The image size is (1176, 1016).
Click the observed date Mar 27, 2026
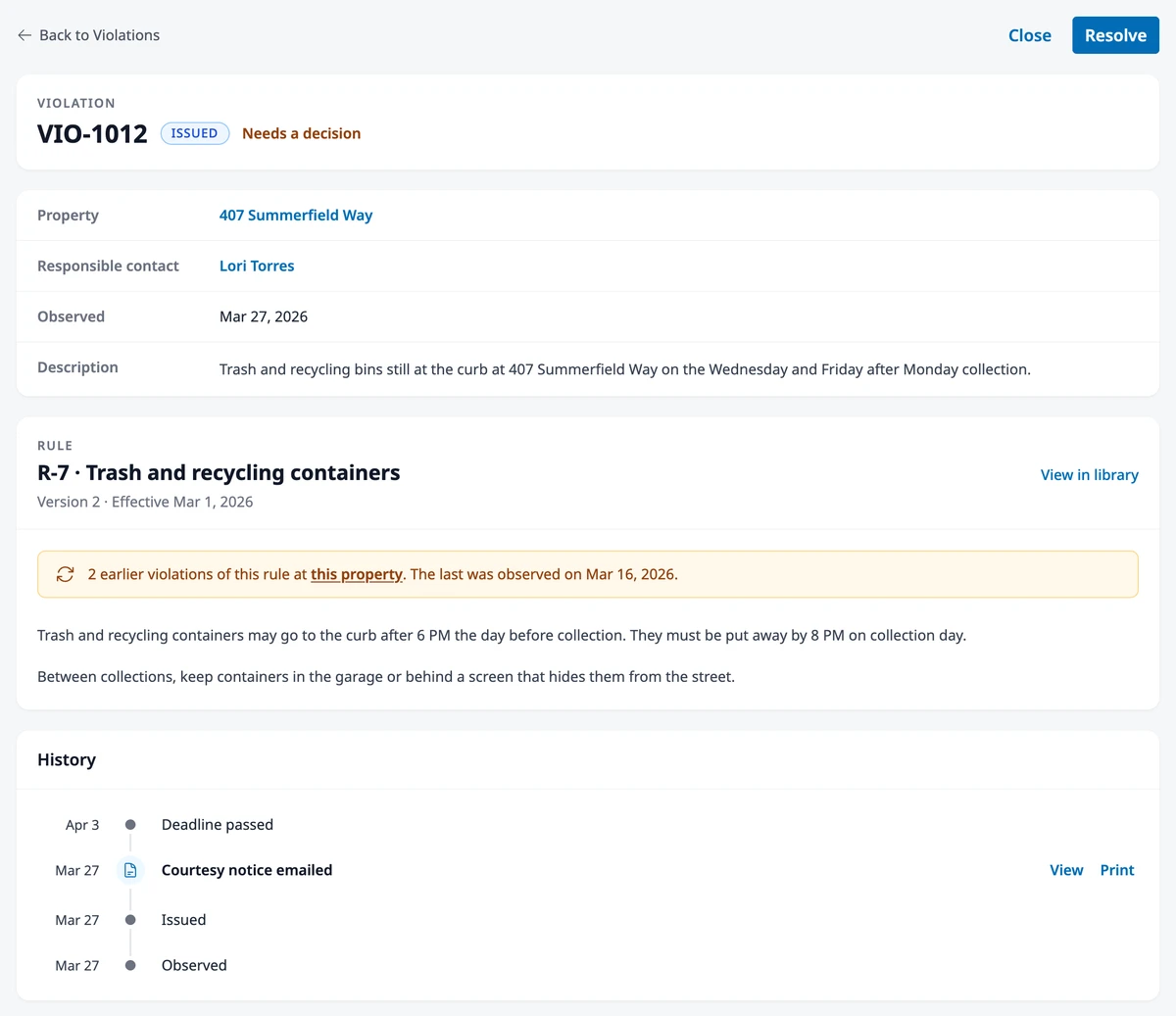(x=264, y=316)
